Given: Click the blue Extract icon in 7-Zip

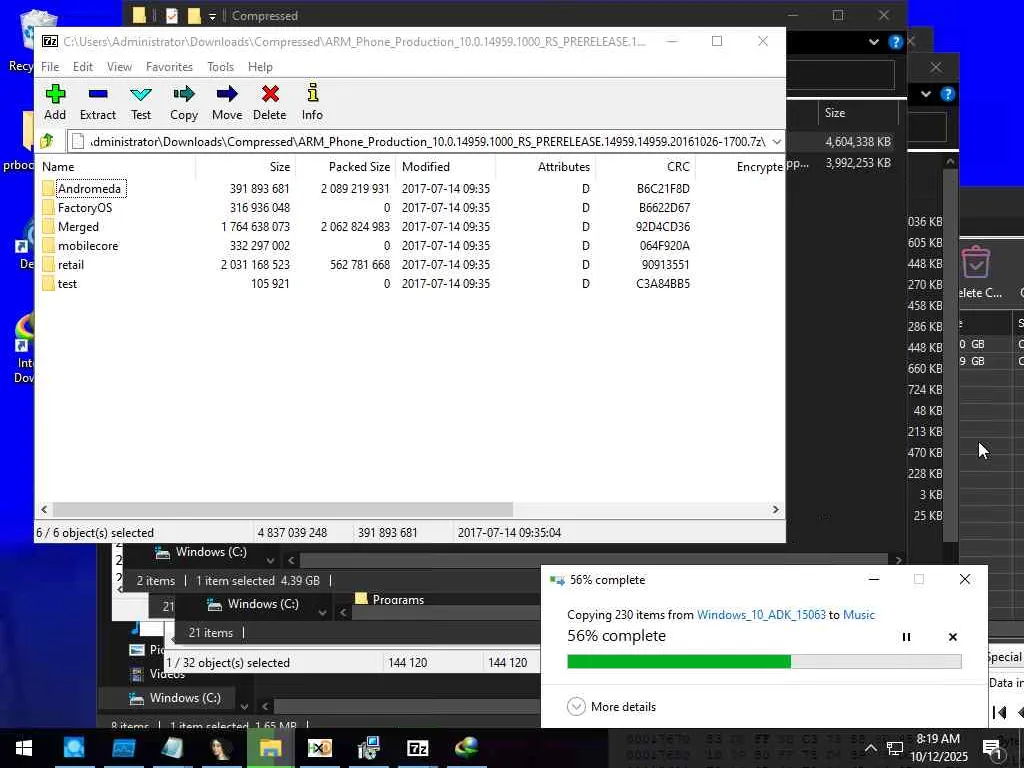Looking at the screenshot, I should [98, 94].
